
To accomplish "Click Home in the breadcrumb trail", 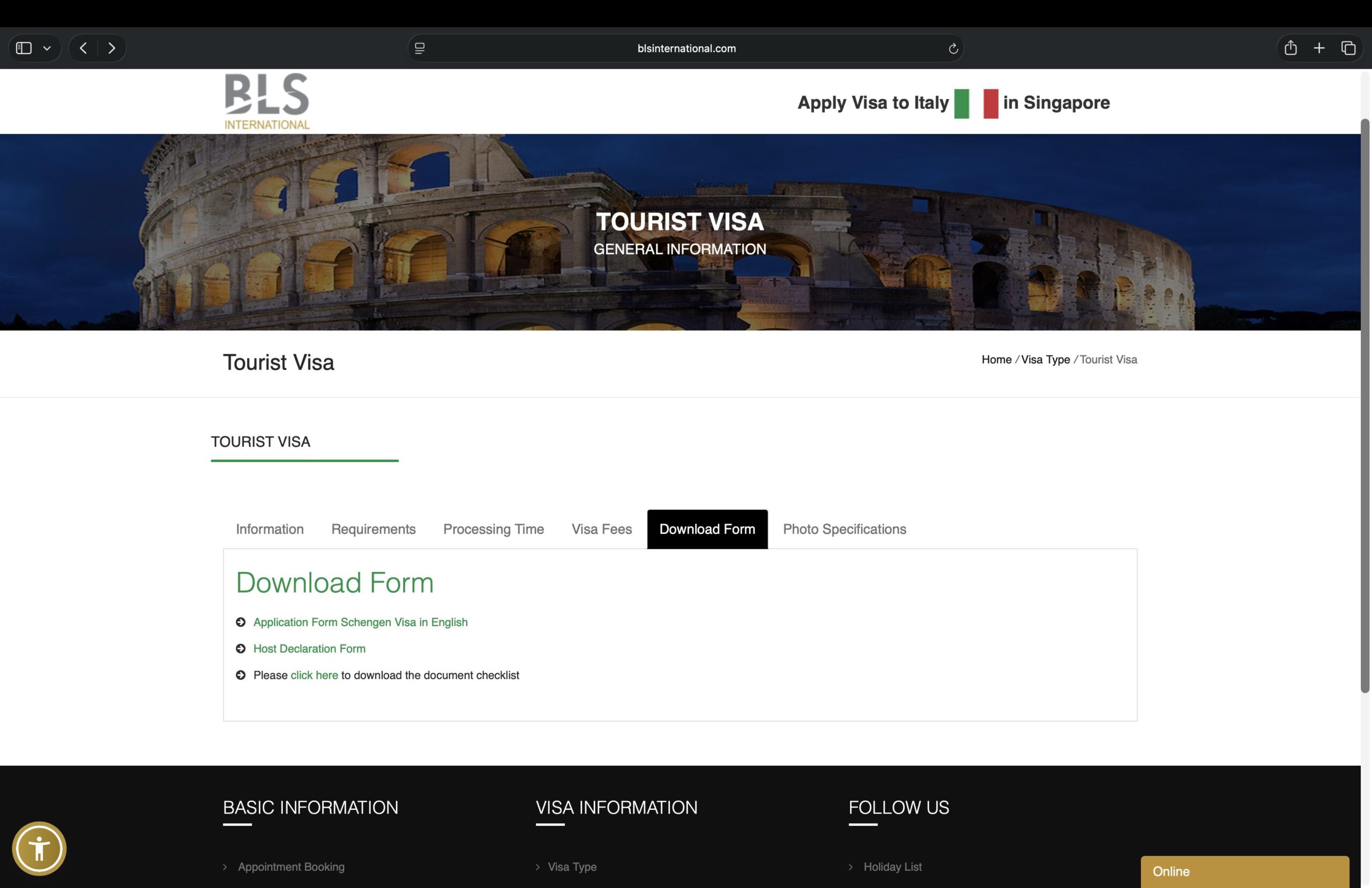I will pyautogui.click(x=996, y=359).
